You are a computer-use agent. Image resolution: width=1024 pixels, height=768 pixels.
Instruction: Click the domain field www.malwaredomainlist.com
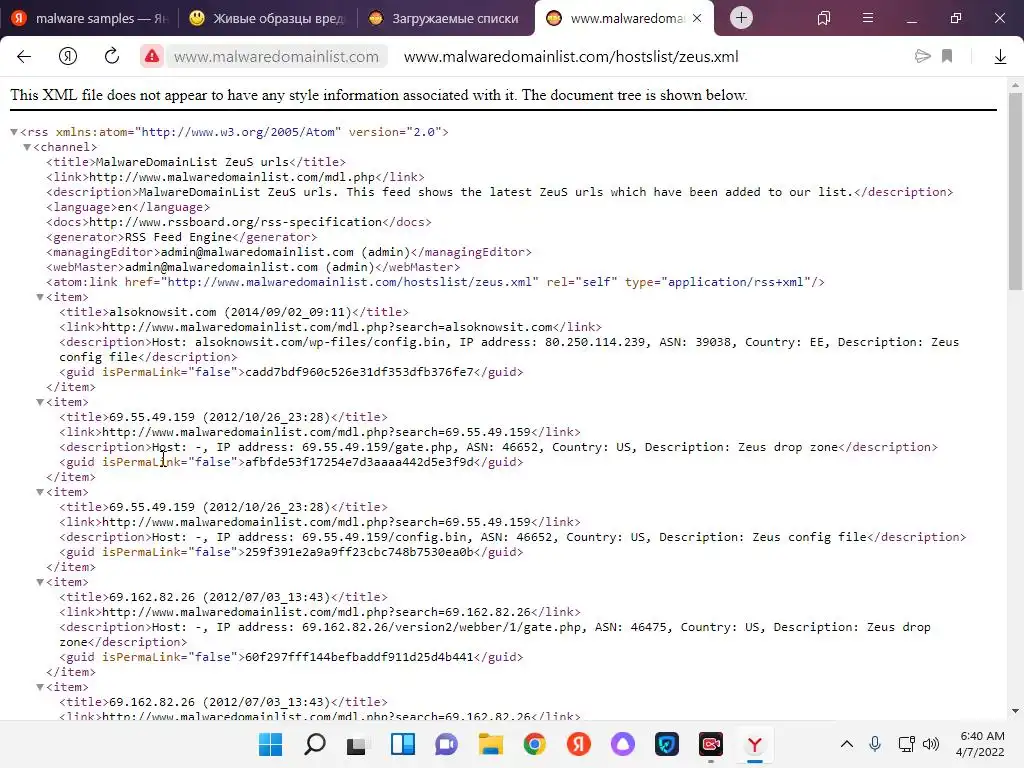276,57
